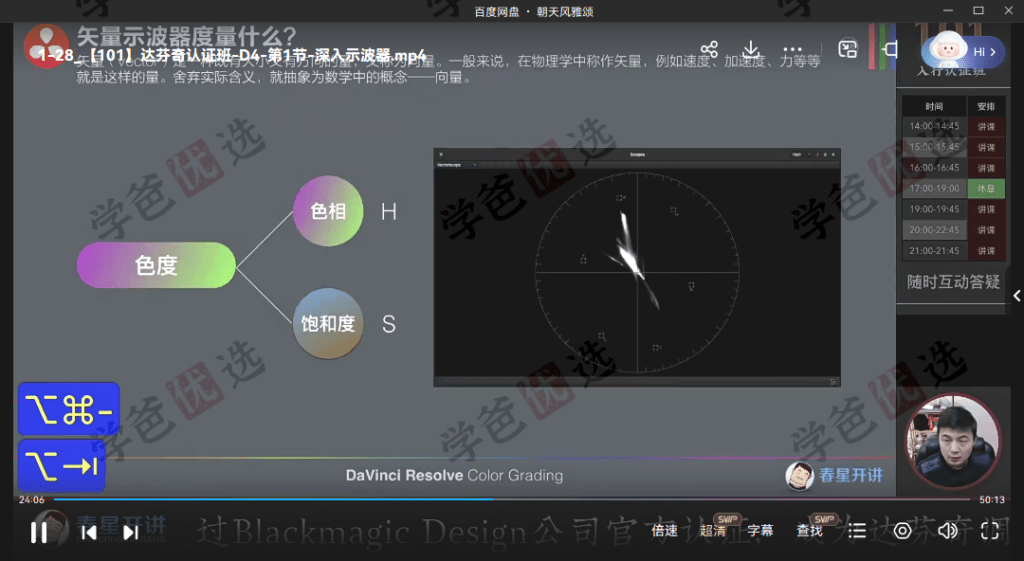Click the video title 深入示波器.mp4
Viewport: 1024px width, 561px height.
point(232,56)
